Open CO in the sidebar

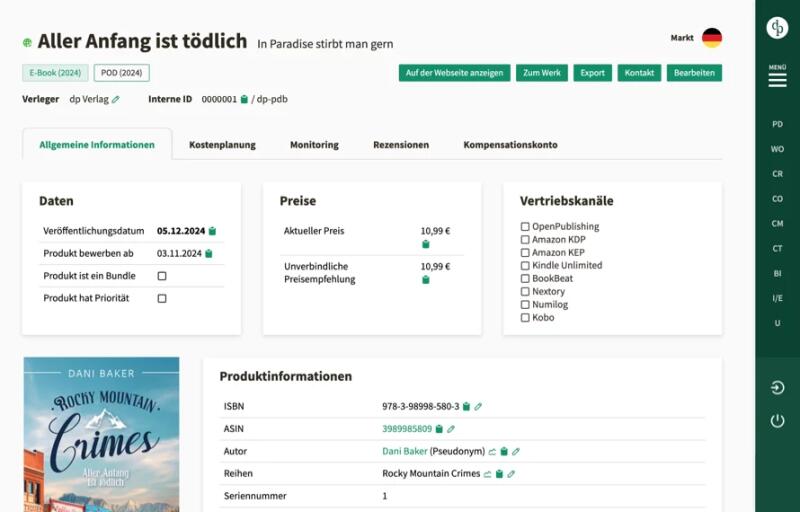pyautogui.click(x=777, y=199)
